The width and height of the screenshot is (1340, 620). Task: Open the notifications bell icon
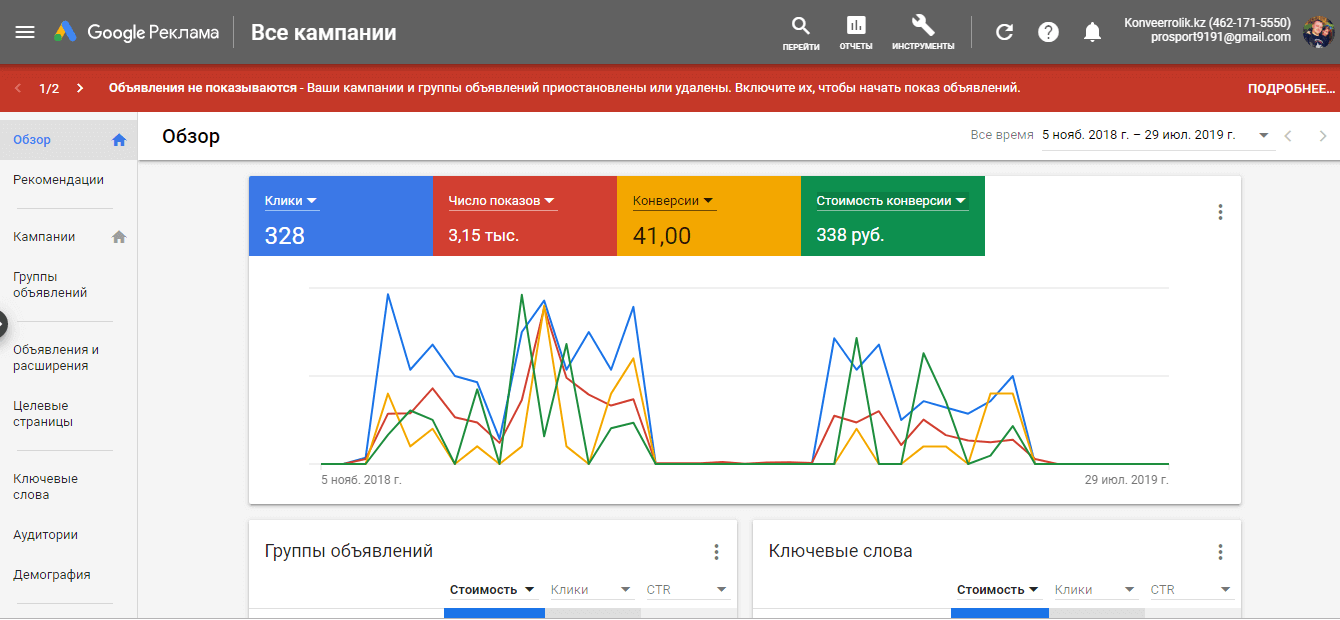tap(1092, 32)
